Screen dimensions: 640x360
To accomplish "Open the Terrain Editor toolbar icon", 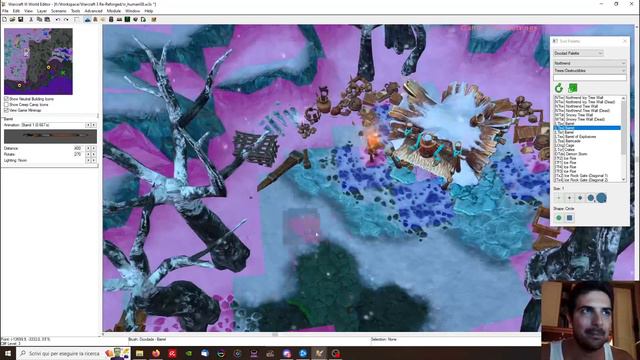I will 87,20.
